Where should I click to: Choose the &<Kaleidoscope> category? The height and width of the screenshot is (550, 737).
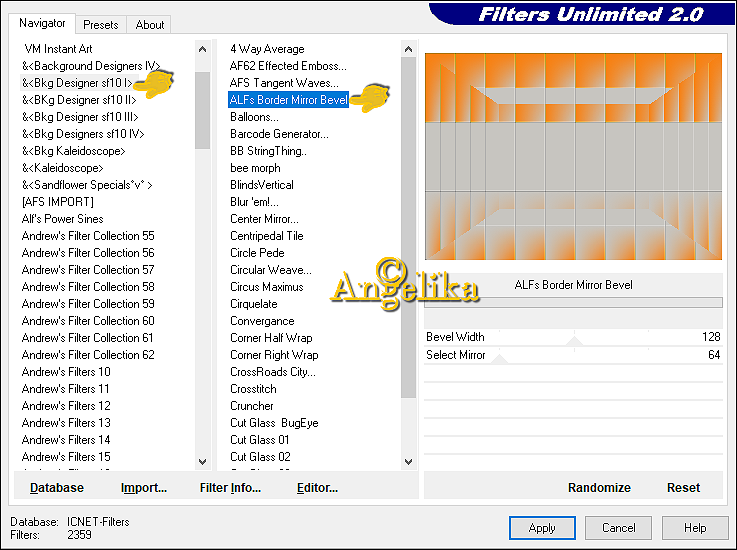tap(63, 168)
